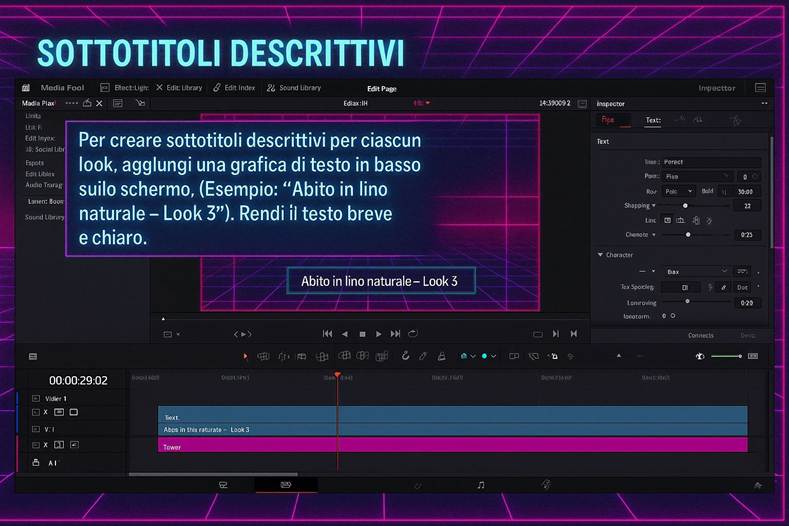
Task: Select Edit Inyex in the left list
Action: pos(40,138)
